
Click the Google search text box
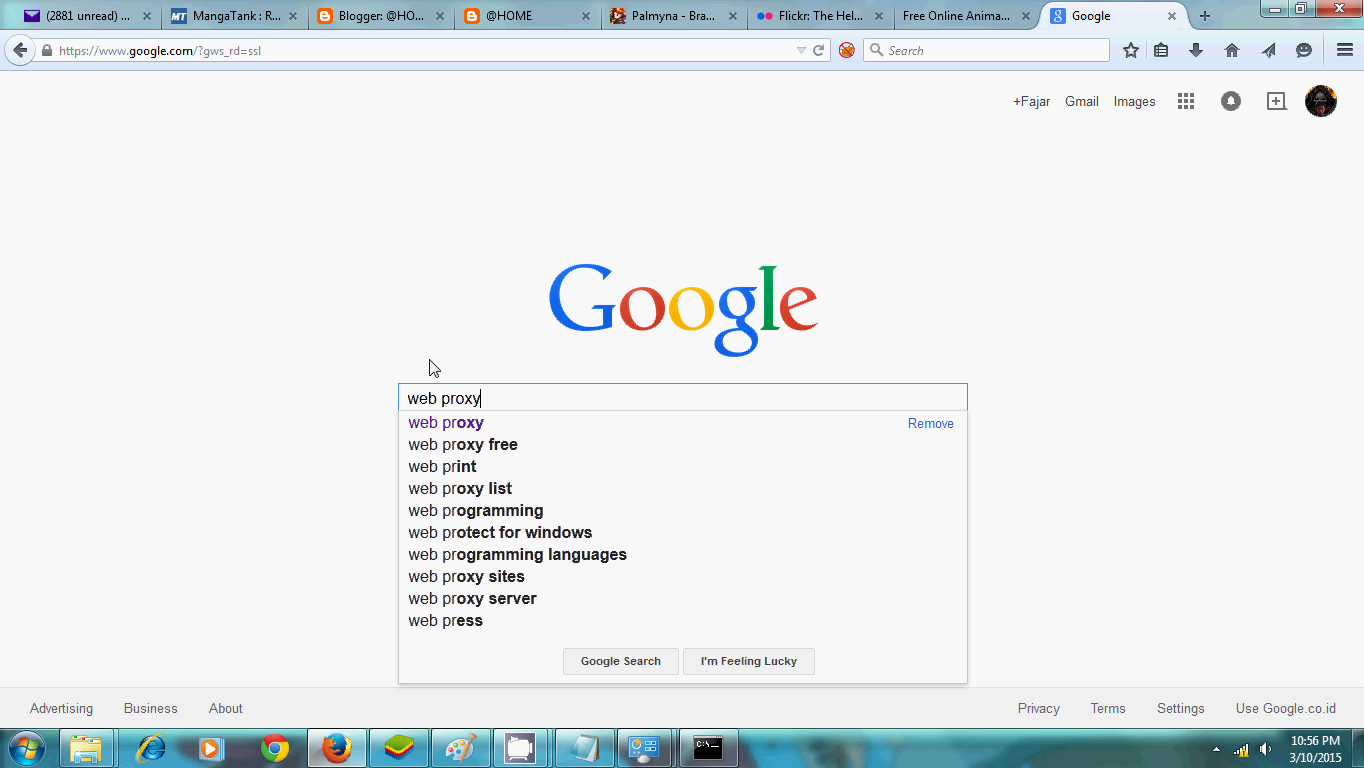click(x=683, y=397)
